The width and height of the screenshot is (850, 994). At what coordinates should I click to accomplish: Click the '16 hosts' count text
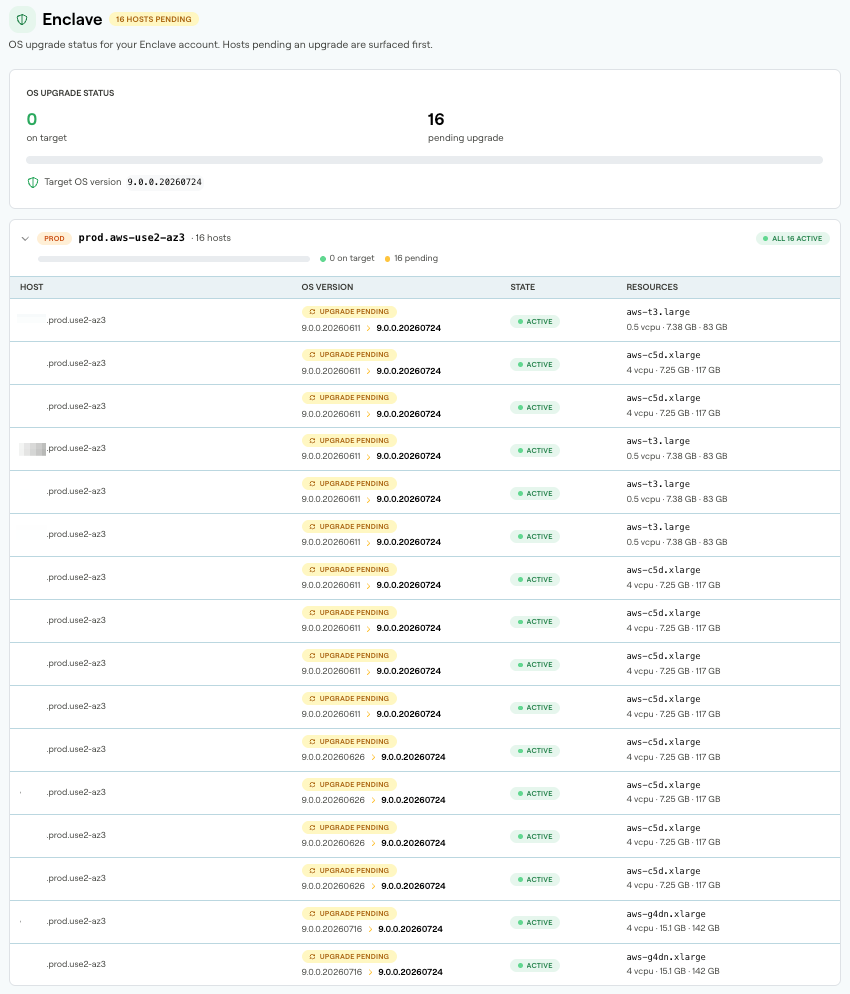(212, 238)
